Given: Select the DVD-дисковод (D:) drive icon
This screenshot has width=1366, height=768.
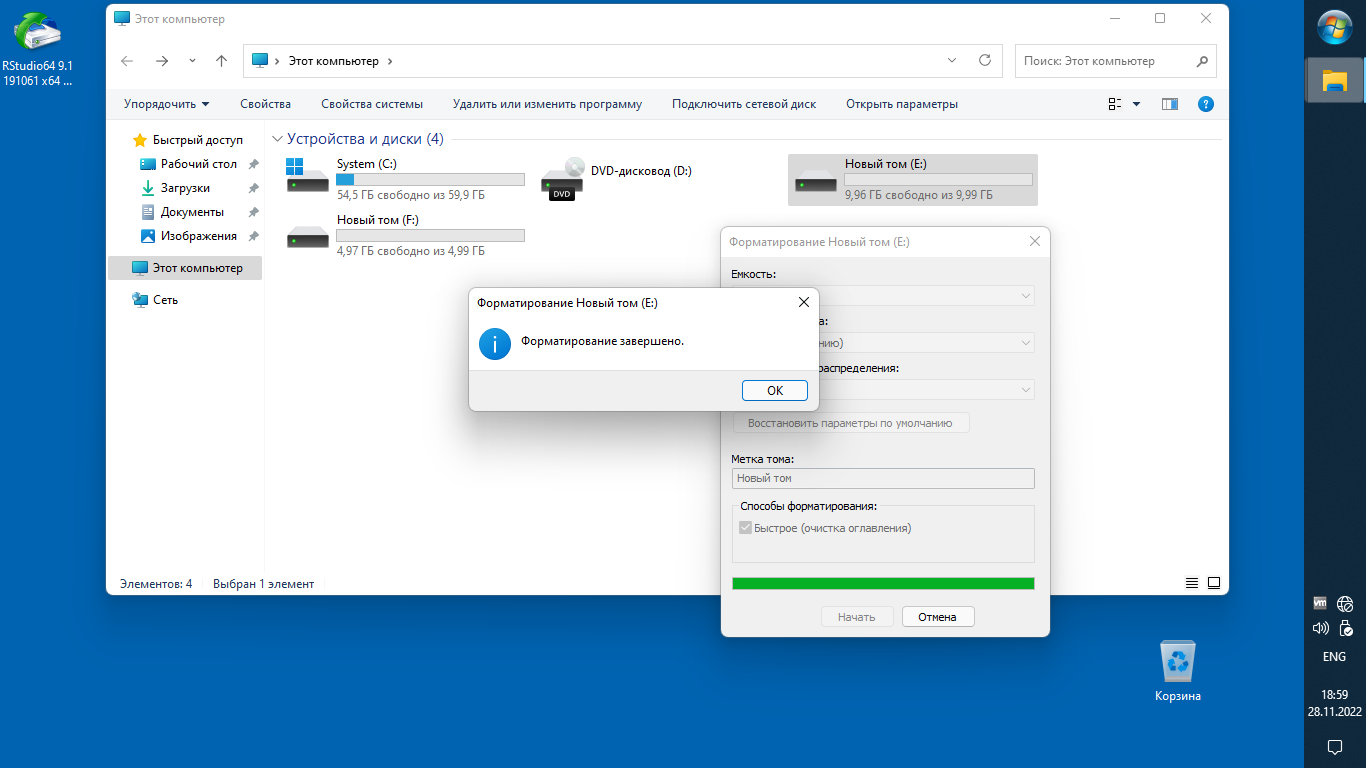Looking at the screenshot, I should (x=562, y=181).
